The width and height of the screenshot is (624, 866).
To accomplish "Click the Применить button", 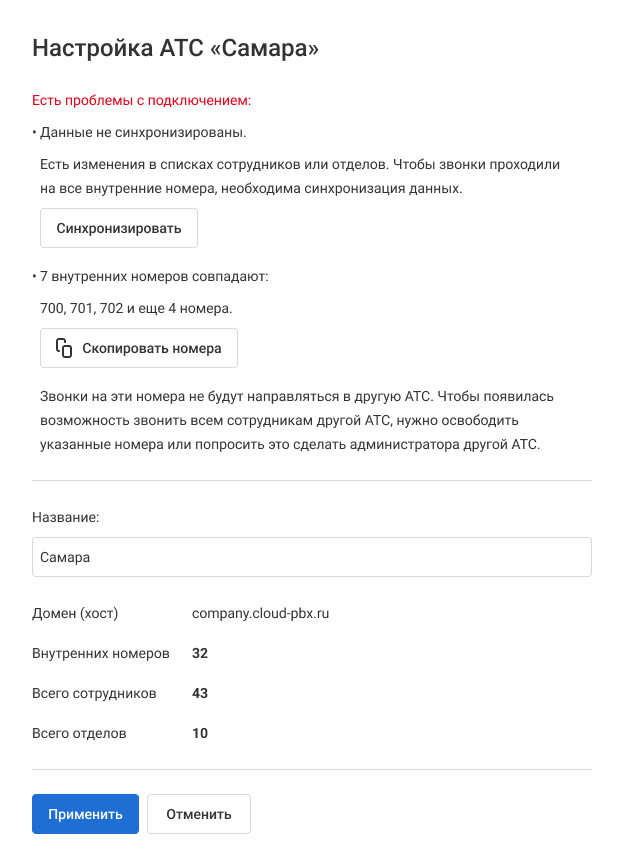I will pyautogui.click(x=85, y=814).
